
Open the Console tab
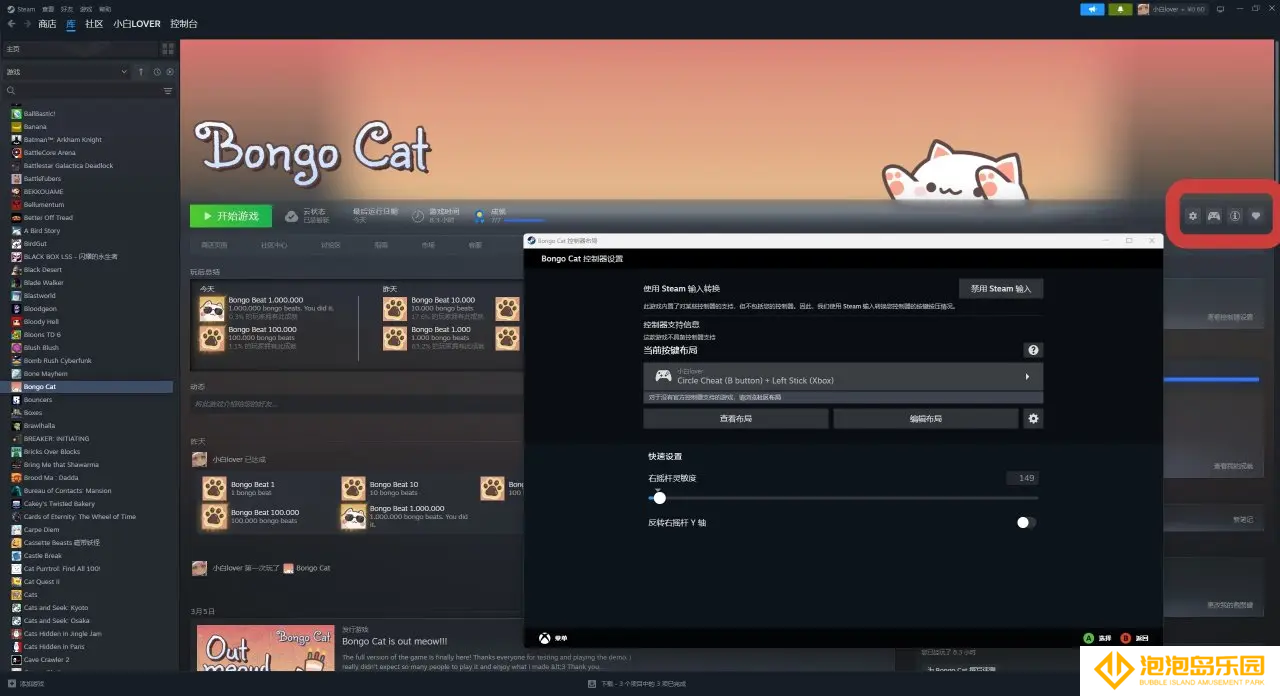(x=184, y=24)
